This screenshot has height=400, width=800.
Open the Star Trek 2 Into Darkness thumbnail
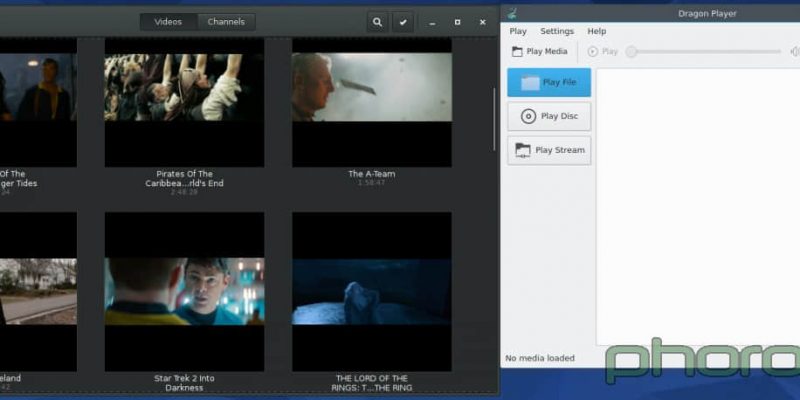point(184,292)
